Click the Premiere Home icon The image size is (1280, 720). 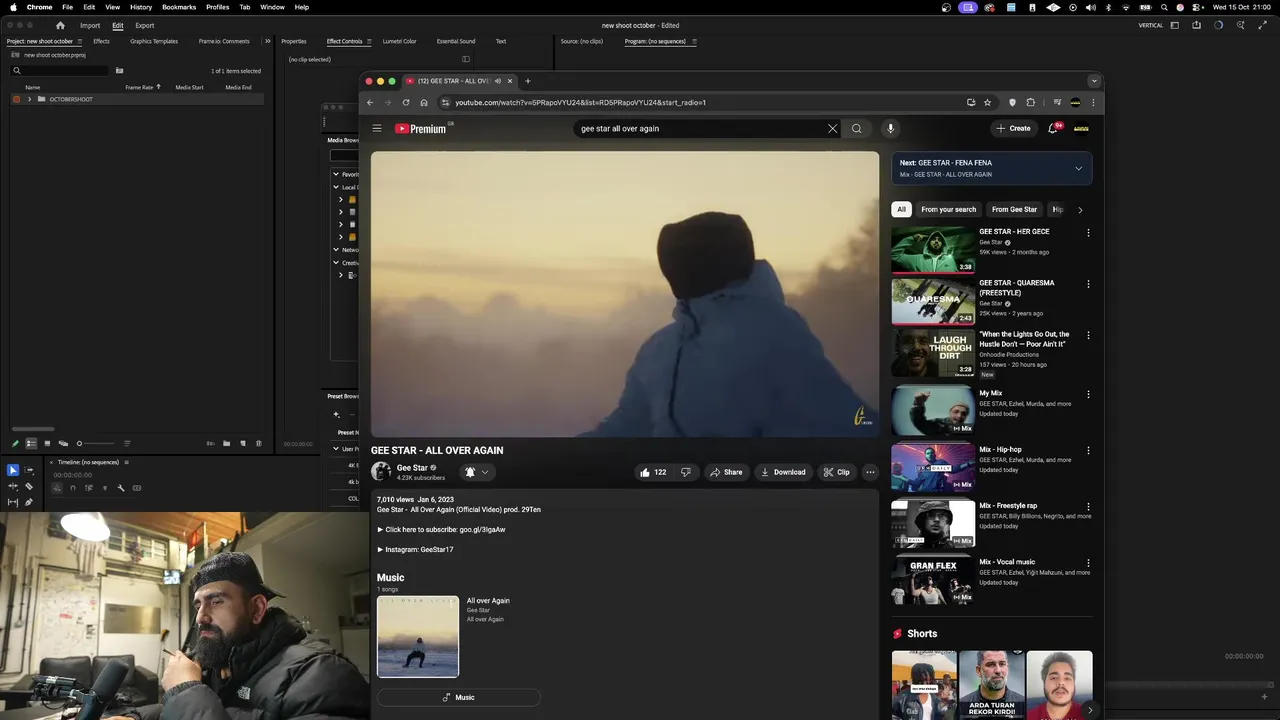60,25
